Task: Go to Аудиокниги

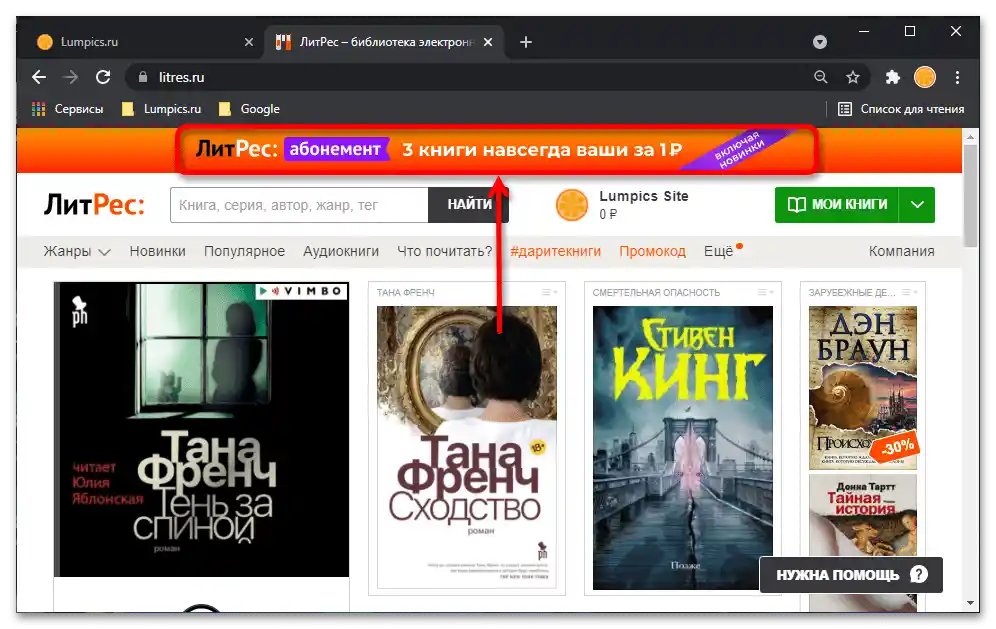Action: click(341, 252)
